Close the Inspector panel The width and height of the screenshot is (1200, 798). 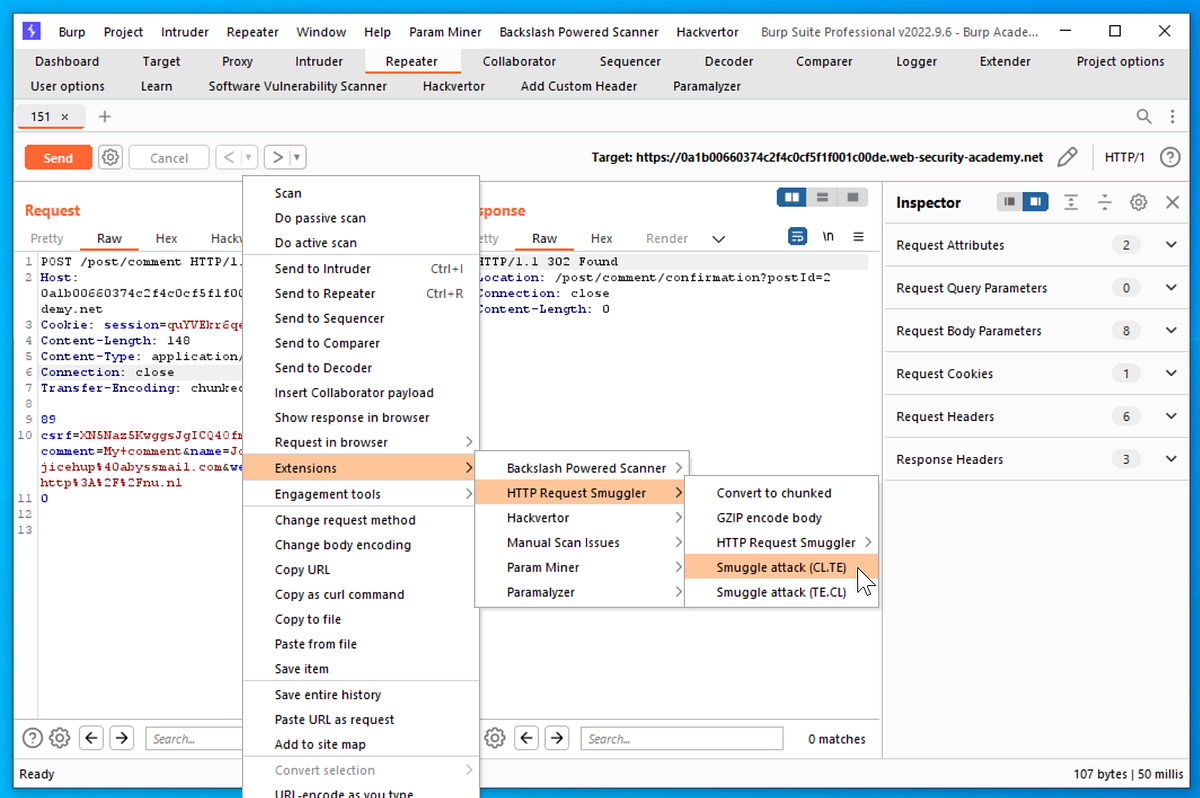[x=1173, y=202]
